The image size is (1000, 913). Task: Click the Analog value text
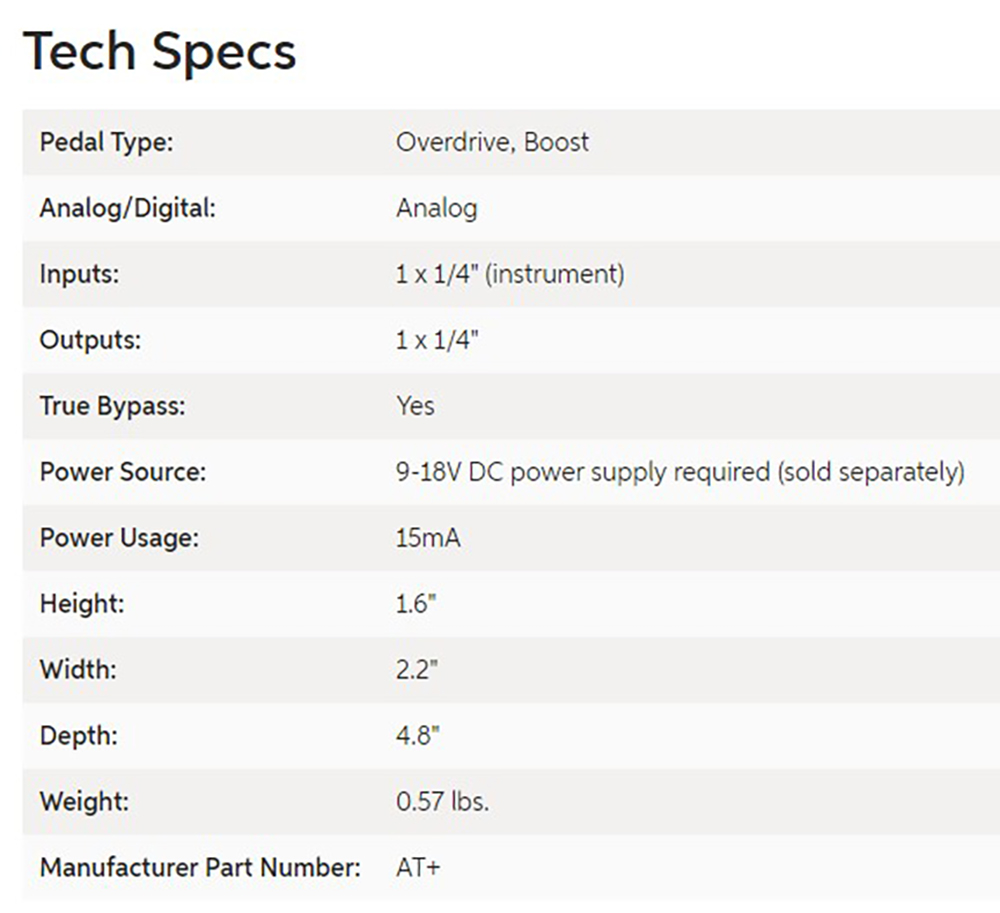pyautogui.click(x=436, y=209)
